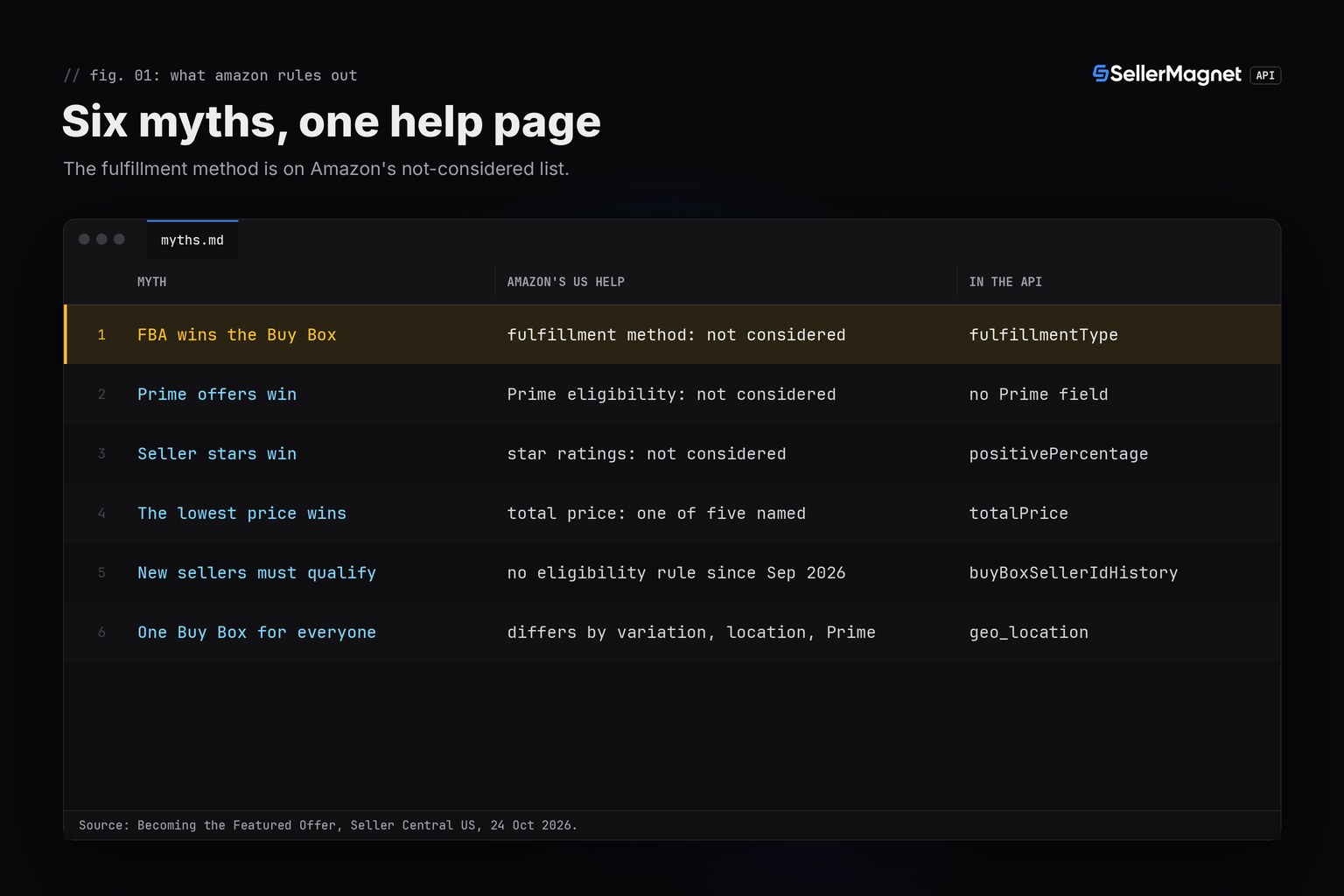Click 'fulfillment method: not considered' cell
The image size is (1344, 896).
(676, 335)
